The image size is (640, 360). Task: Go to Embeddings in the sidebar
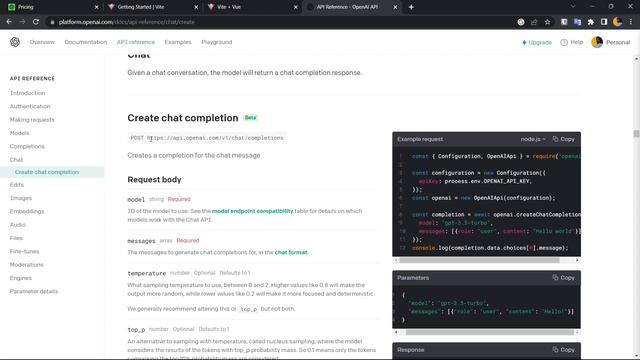click(27, 211)
